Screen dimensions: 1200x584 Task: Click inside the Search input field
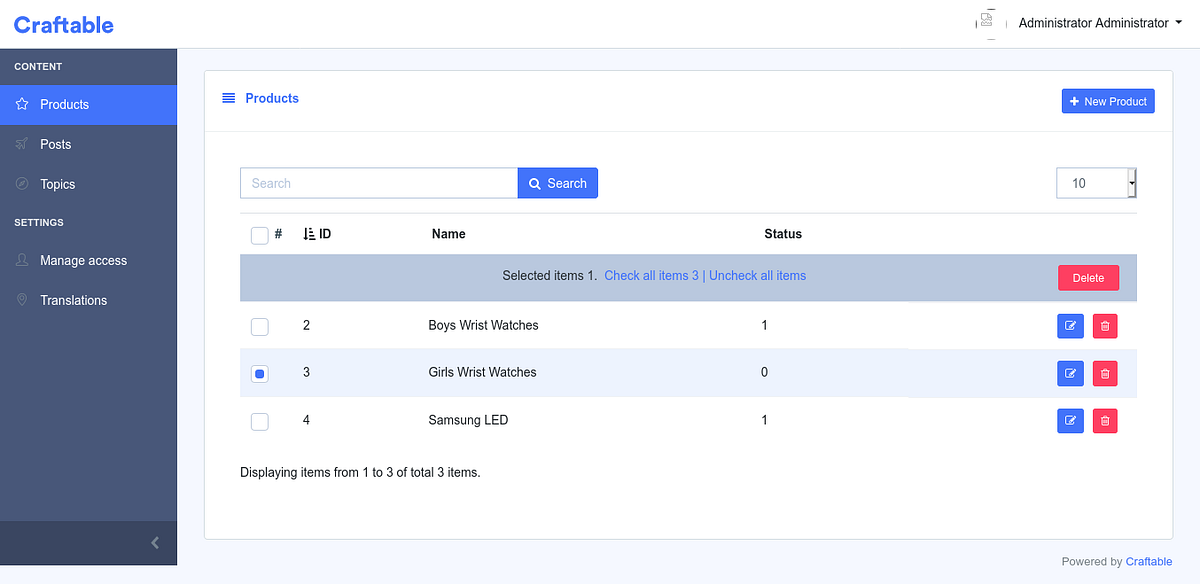(378, 183)
